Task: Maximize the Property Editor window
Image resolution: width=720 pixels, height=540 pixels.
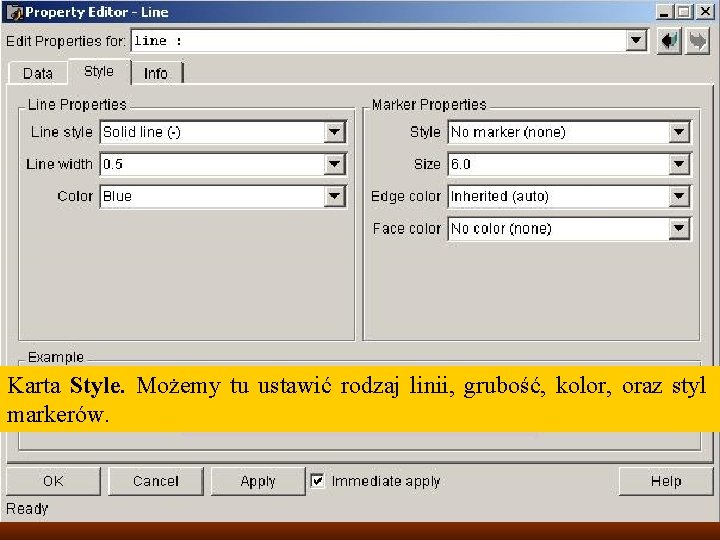Action: coord(684,12)
